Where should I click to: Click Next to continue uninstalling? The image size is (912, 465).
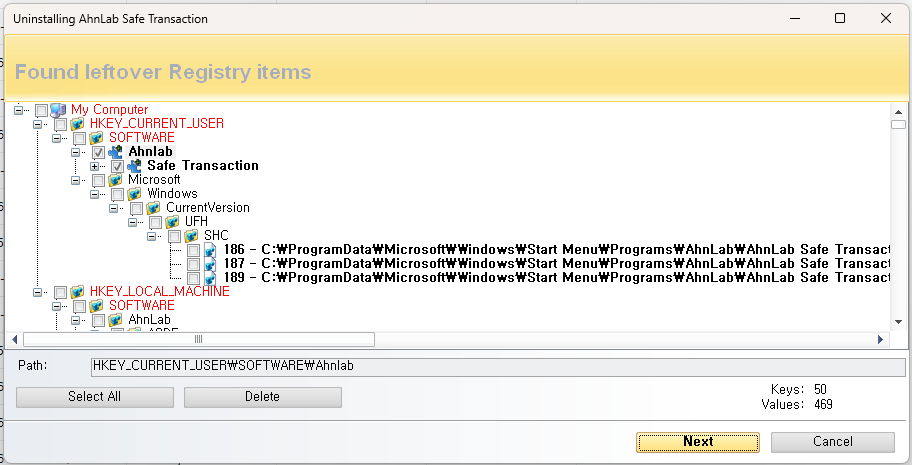click(698, 442)
